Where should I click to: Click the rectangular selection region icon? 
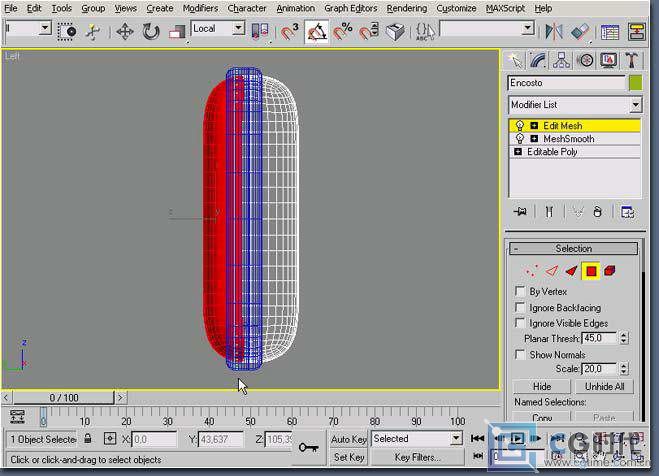click(66, 32)
